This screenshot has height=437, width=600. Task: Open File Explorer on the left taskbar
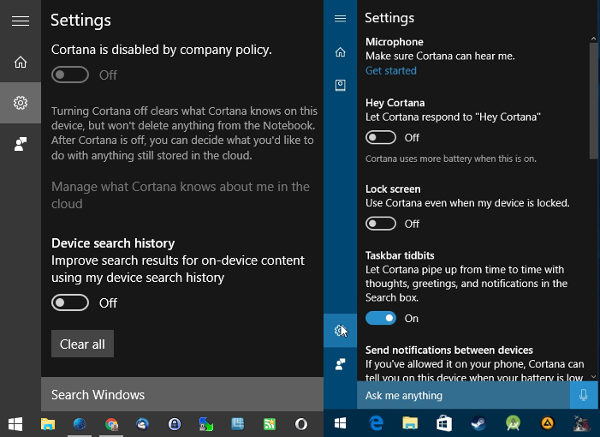[48, 424]
